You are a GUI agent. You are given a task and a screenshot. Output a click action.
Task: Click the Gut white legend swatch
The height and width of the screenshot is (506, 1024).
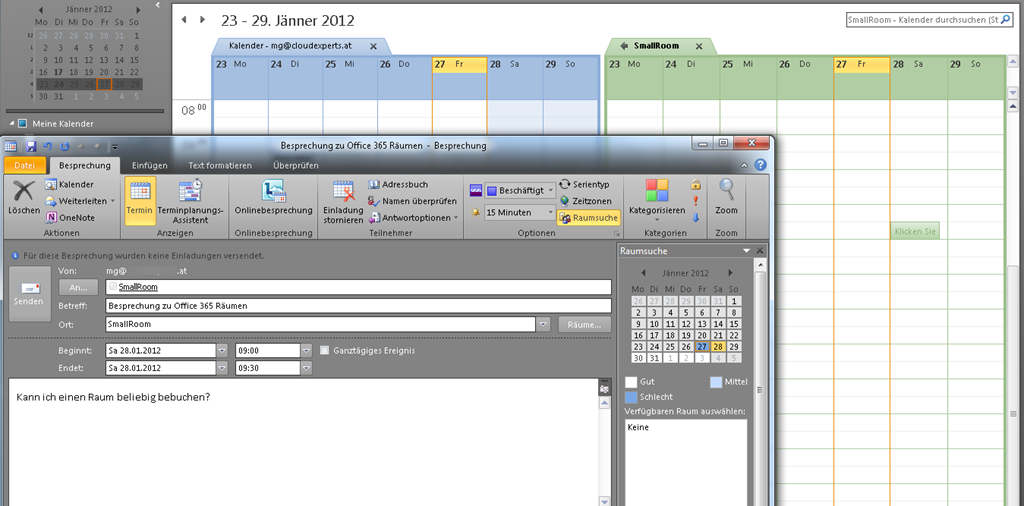631,382
